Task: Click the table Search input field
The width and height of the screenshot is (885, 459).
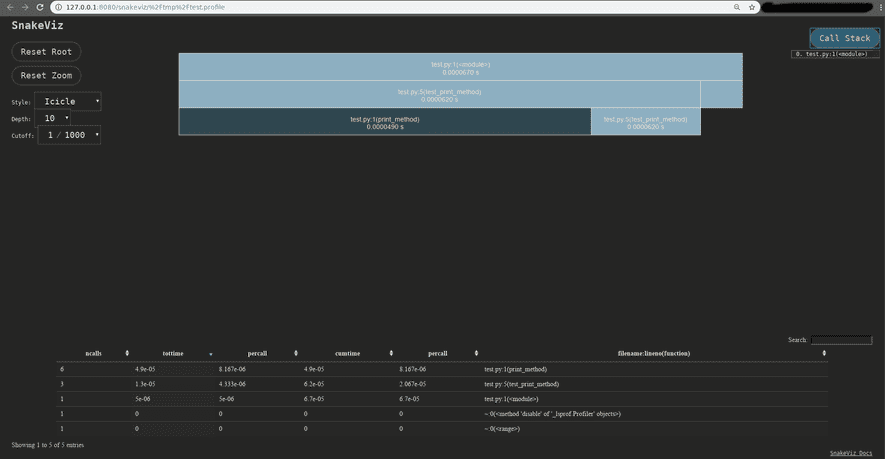Action: point(841,340)
